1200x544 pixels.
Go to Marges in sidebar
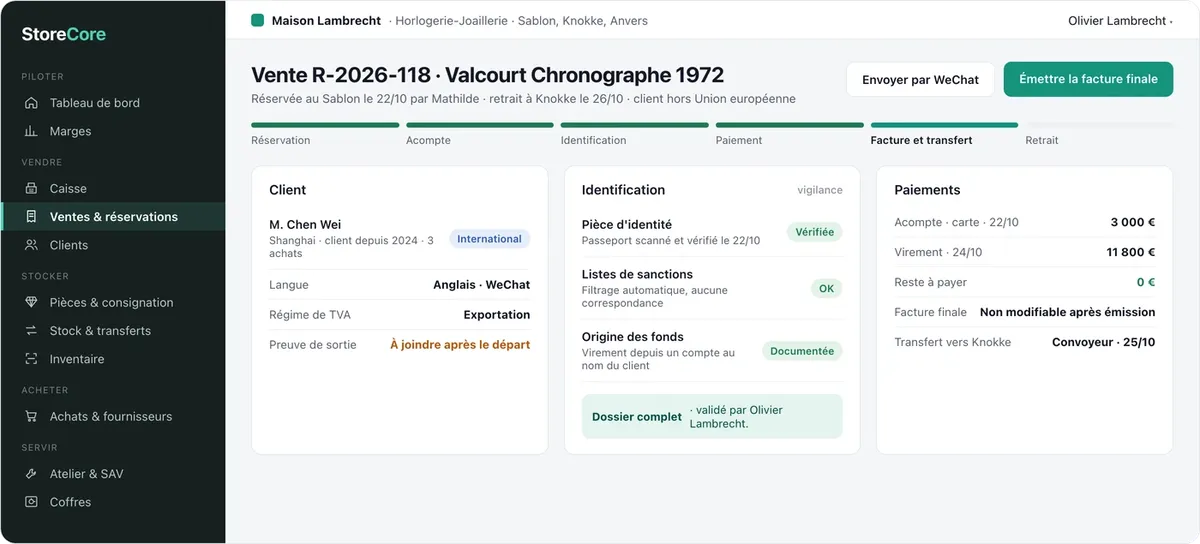[112, 131]
